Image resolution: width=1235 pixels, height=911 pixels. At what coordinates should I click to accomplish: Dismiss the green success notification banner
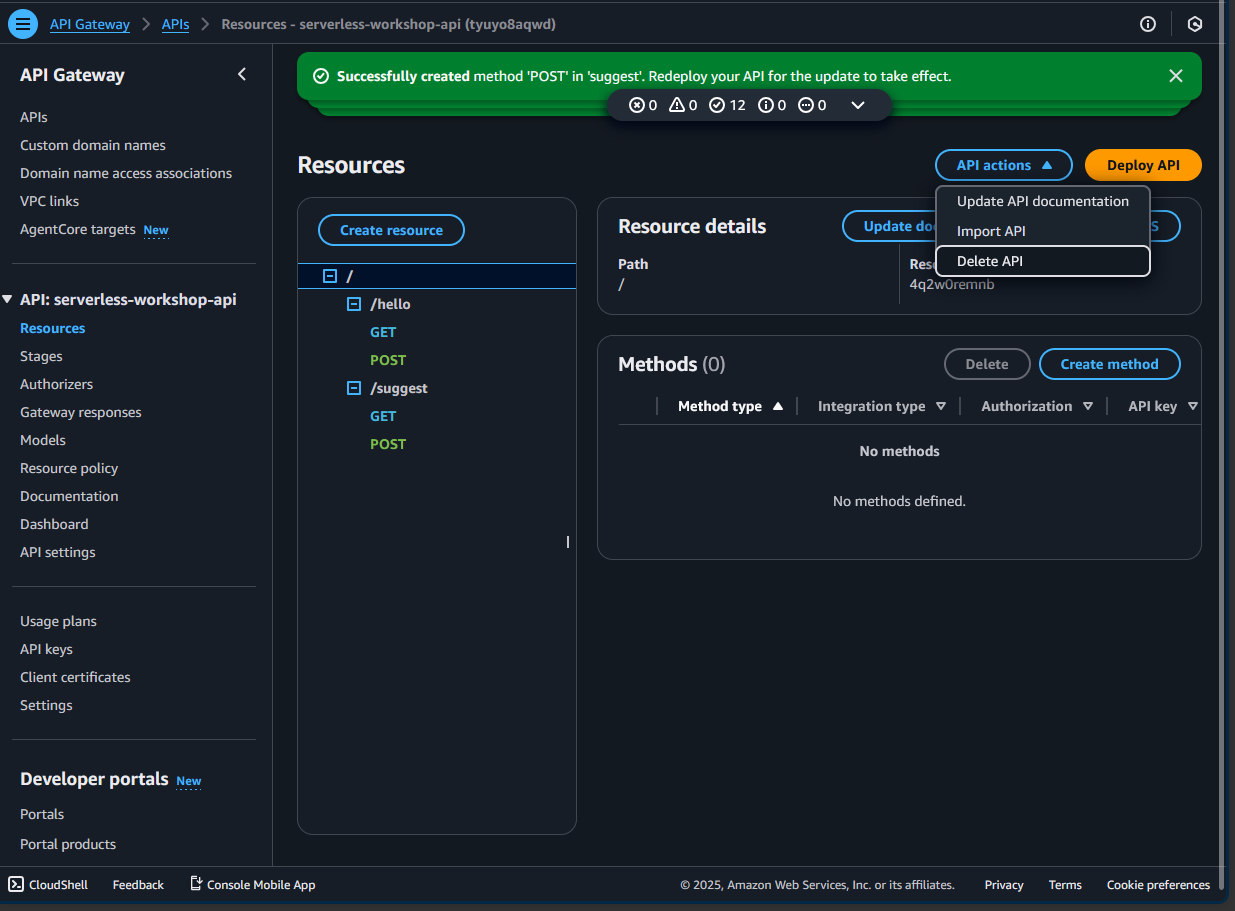[x=1176, y=76]
